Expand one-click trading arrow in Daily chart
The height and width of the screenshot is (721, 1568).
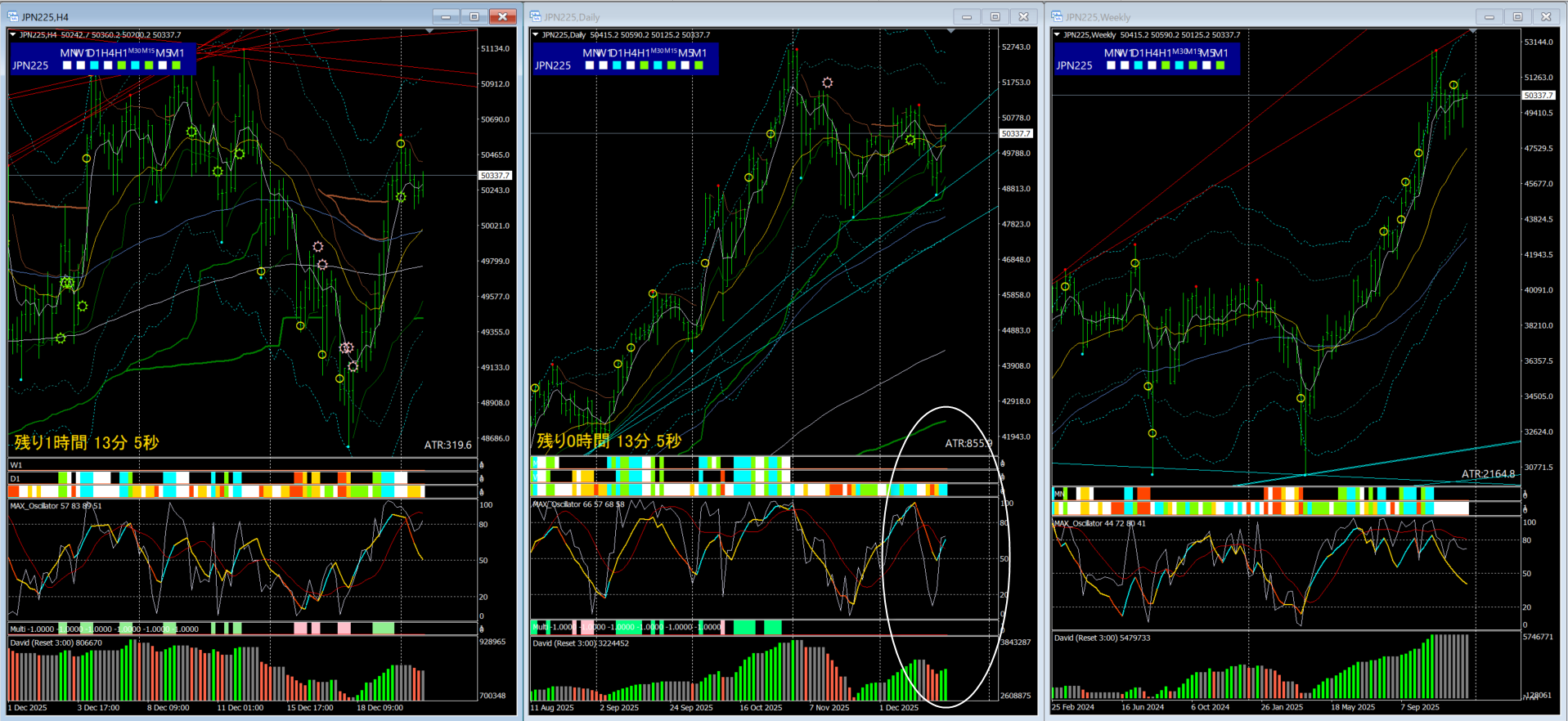click(x=535, y=34)
